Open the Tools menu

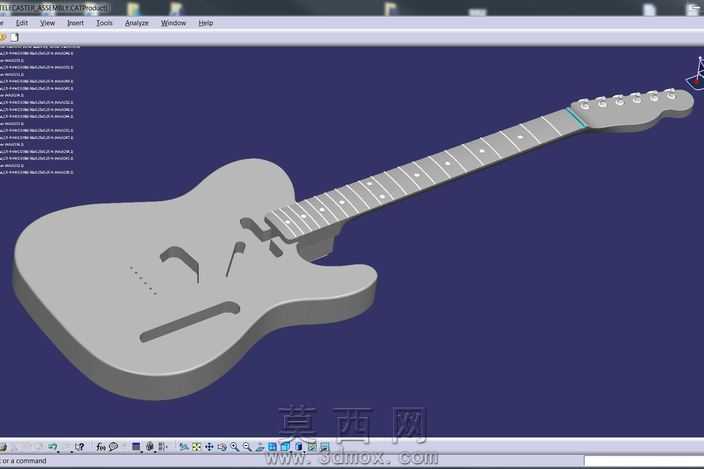pos(104,23)
